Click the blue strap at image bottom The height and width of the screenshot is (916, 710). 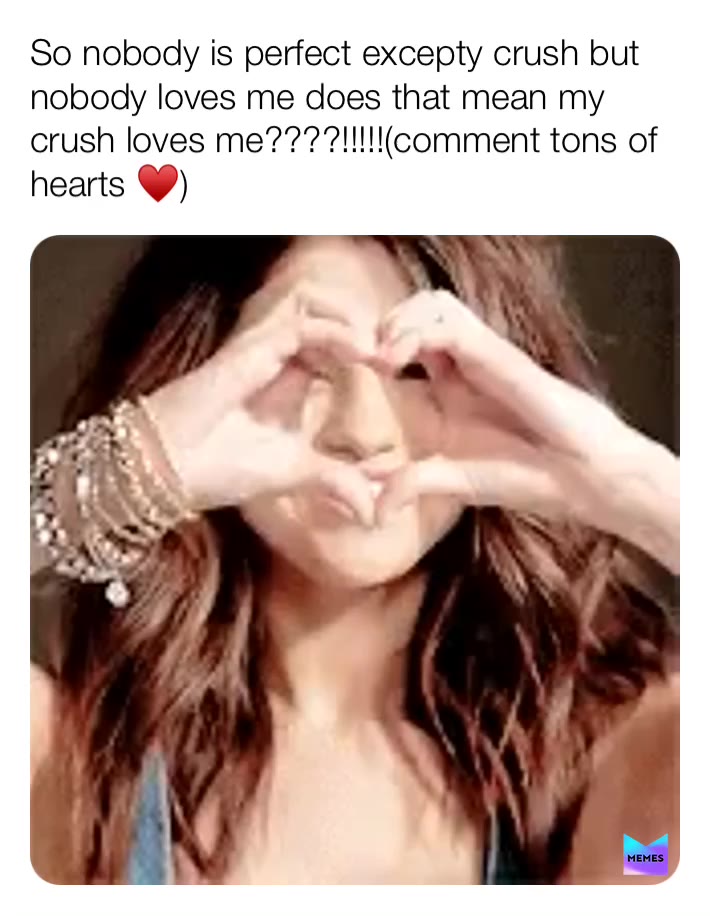pos(155,820)
